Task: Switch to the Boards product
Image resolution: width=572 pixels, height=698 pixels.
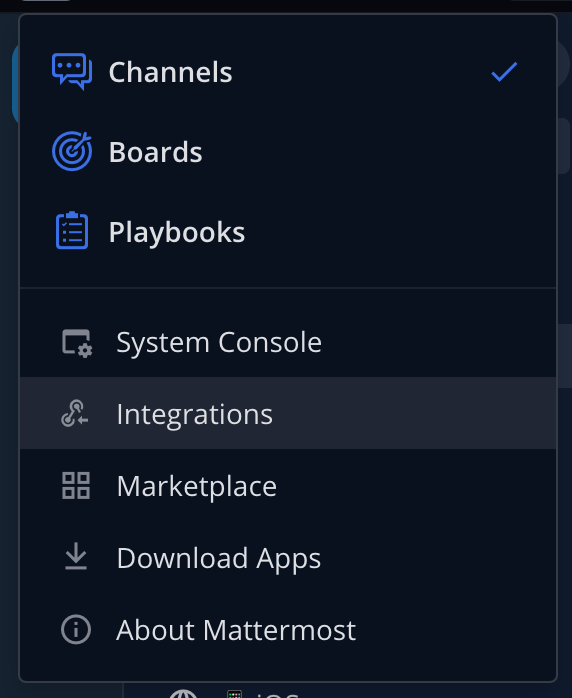Action: (x=288, y=152)
